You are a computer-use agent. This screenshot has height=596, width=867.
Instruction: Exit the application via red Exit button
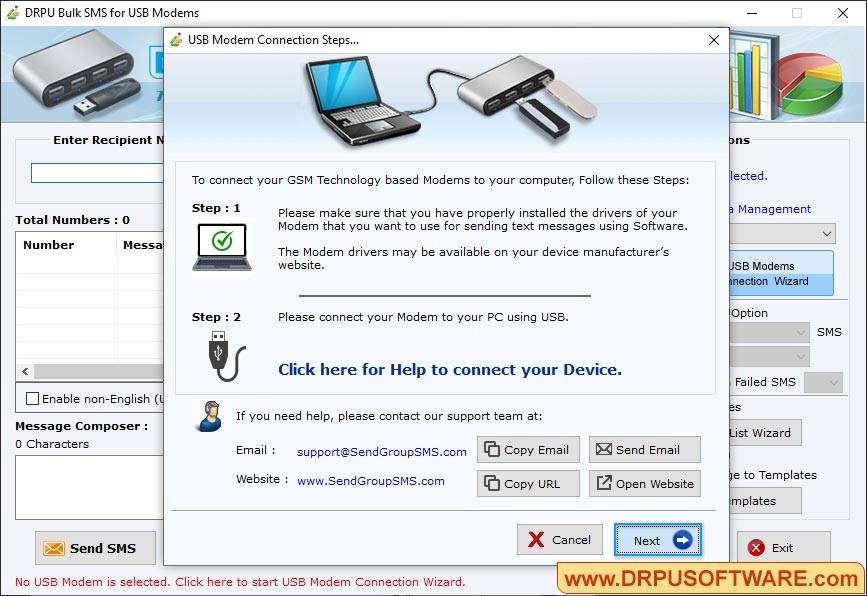point(783,548)
